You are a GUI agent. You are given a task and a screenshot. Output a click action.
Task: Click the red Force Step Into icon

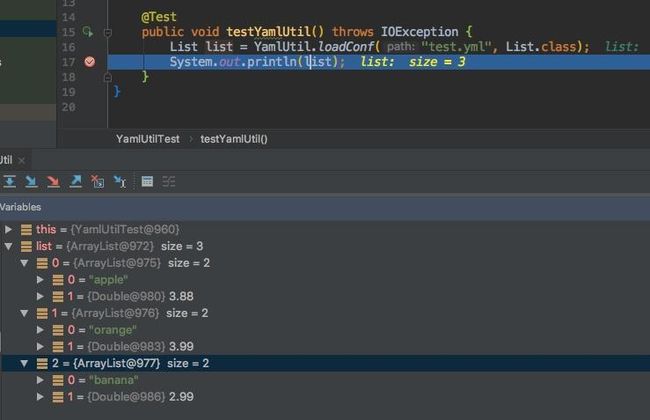tap(53, 182)
